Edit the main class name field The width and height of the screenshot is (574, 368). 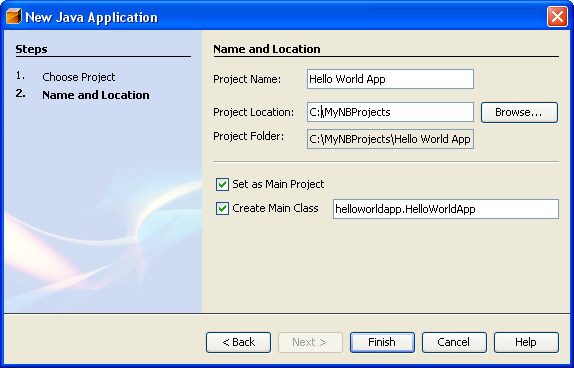click(x=446, y=209)
